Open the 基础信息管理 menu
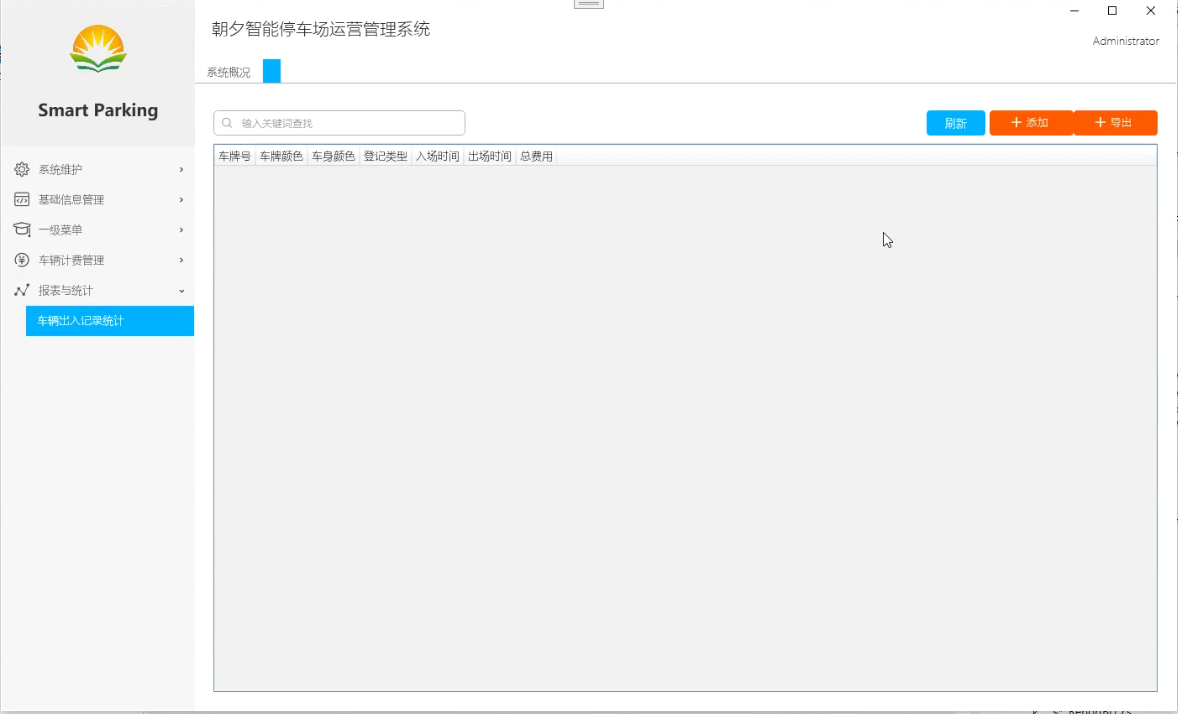The height and width of the screenshot is (714, 1178). pos(98,200)
